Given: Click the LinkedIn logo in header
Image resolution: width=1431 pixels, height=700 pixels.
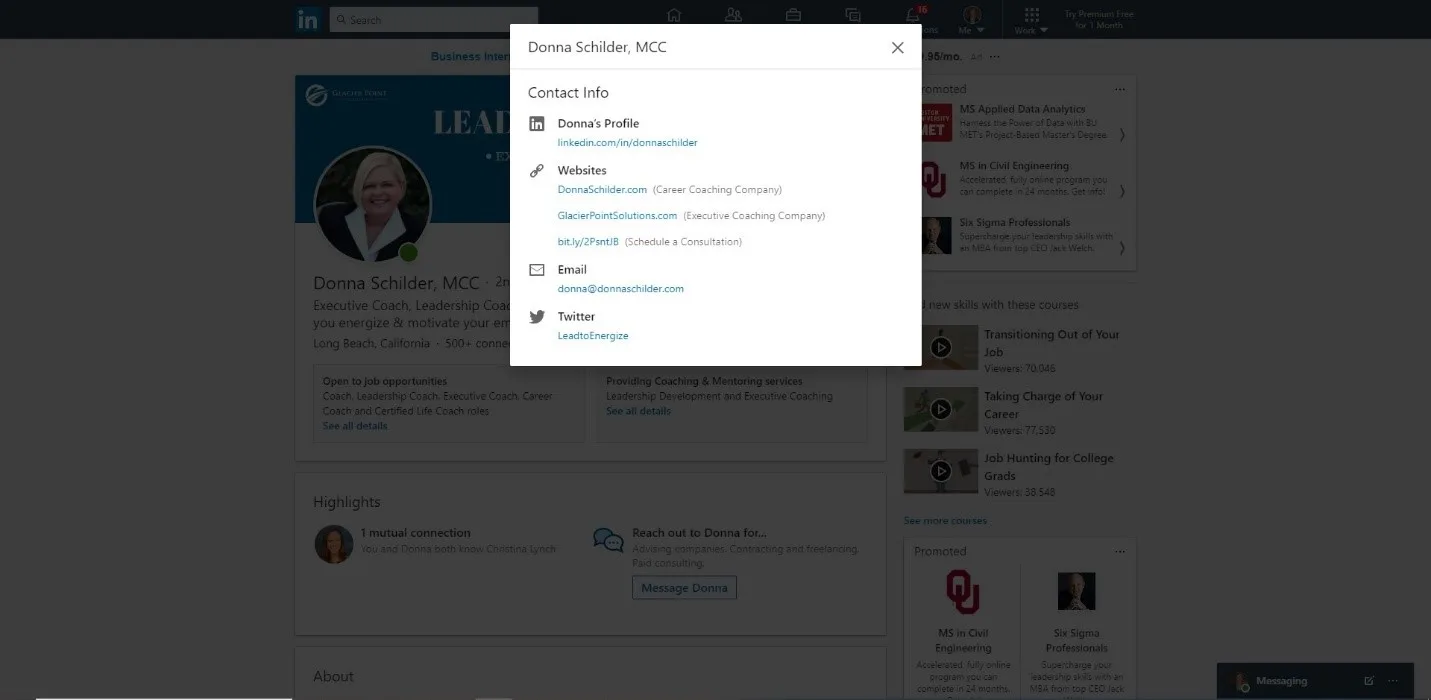Looking at the screenshot, I should click(307, 19).
